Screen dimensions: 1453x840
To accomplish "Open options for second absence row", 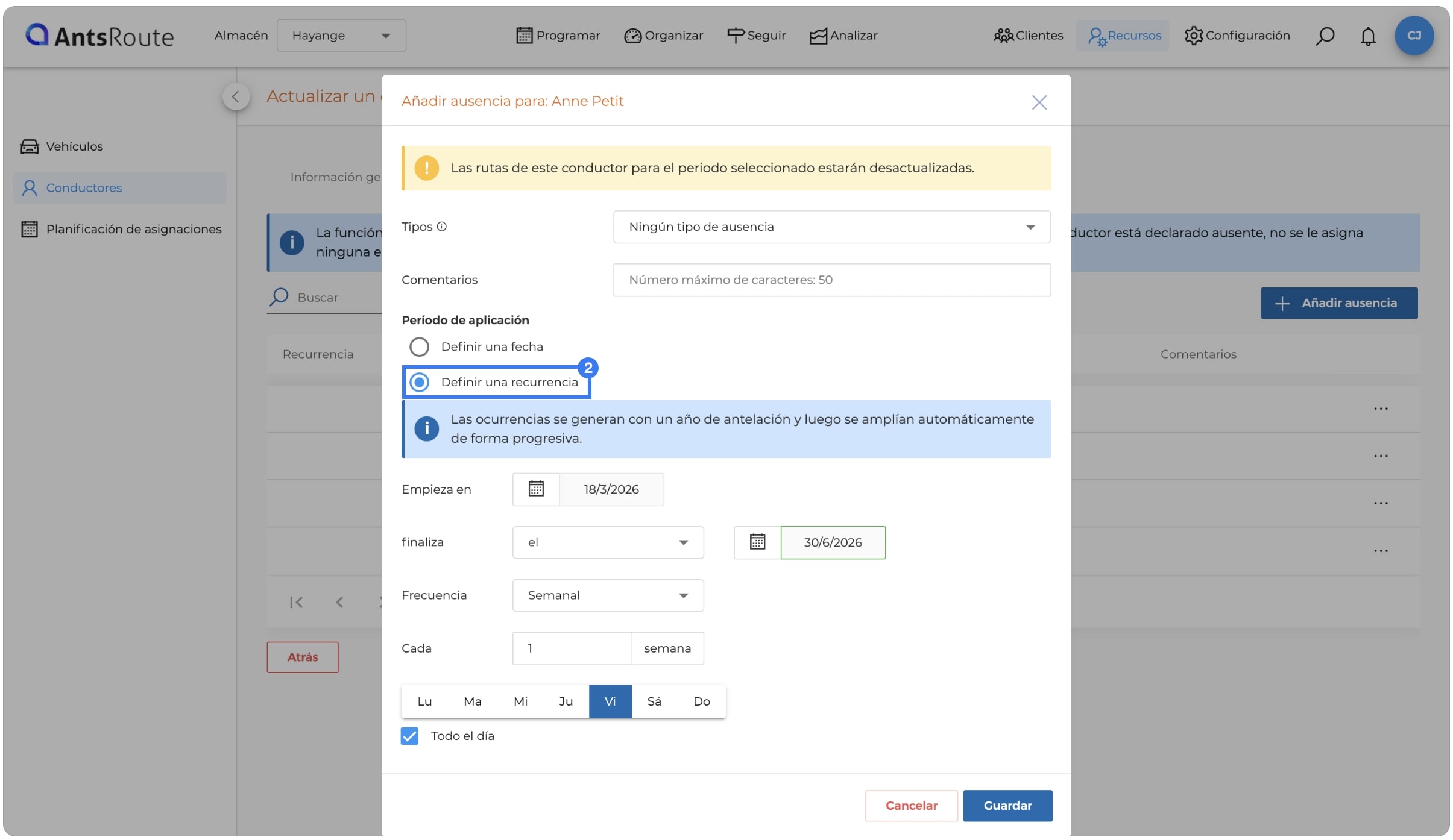I will tap(1381, 456).
